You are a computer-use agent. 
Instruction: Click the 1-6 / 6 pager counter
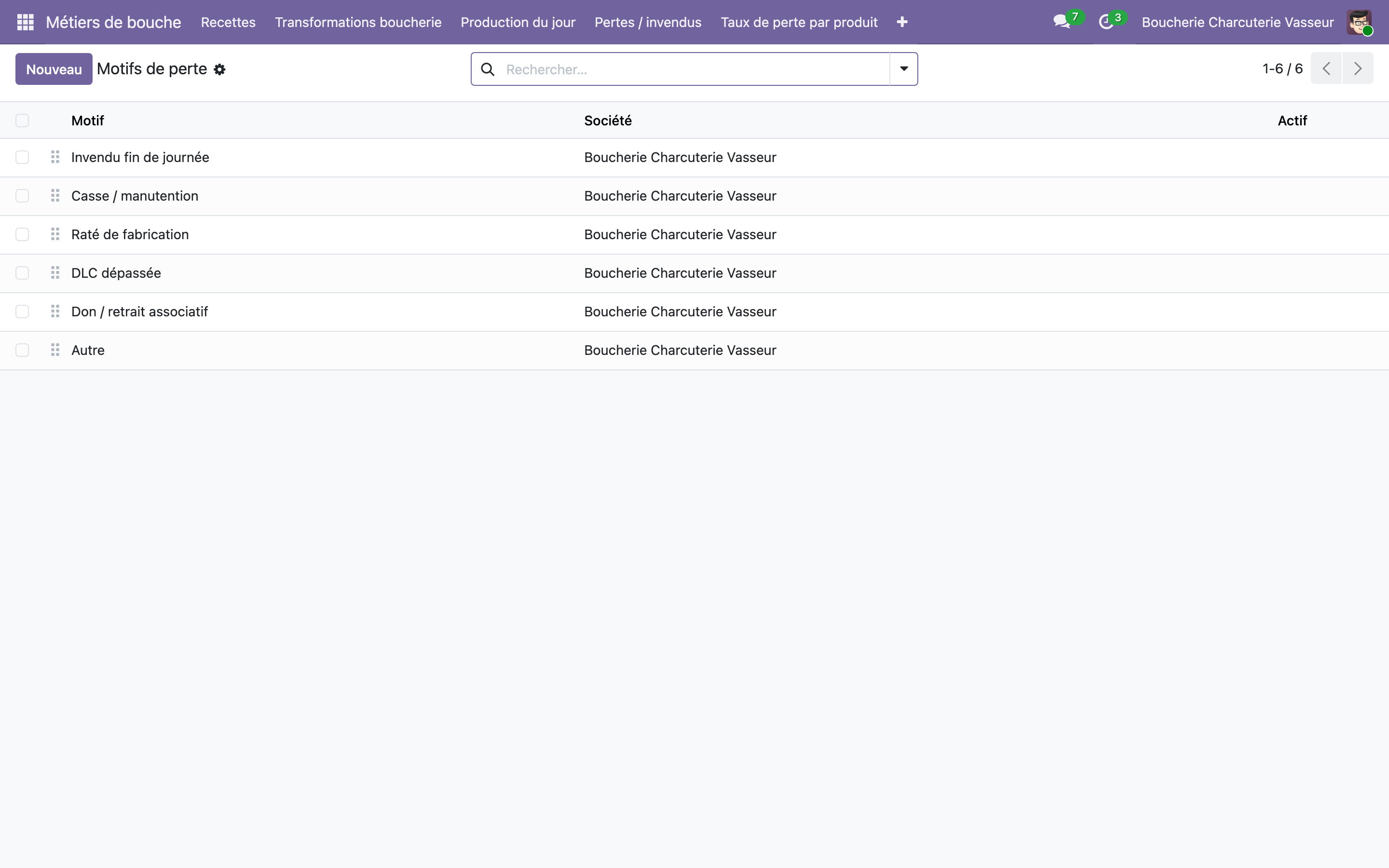coord(1282,68)
